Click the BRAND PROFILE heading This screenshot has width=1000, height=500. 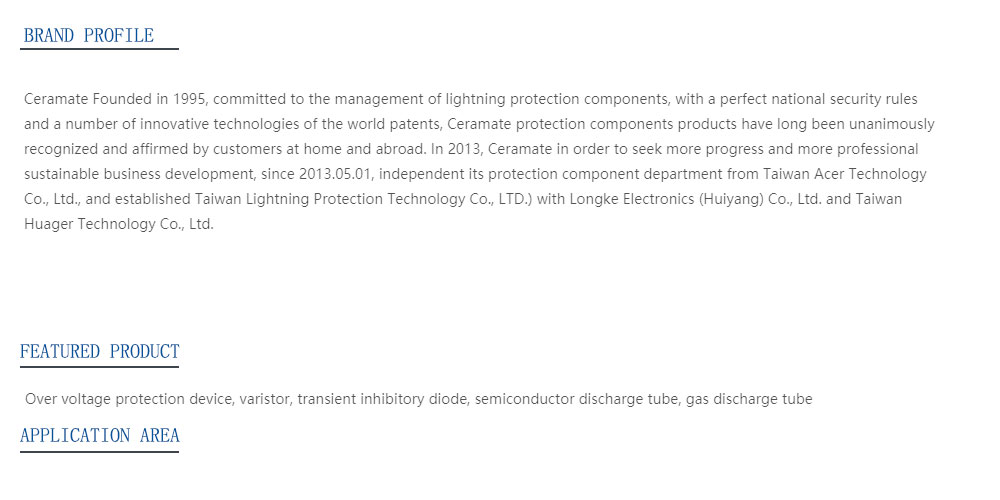tap(89, 36)
